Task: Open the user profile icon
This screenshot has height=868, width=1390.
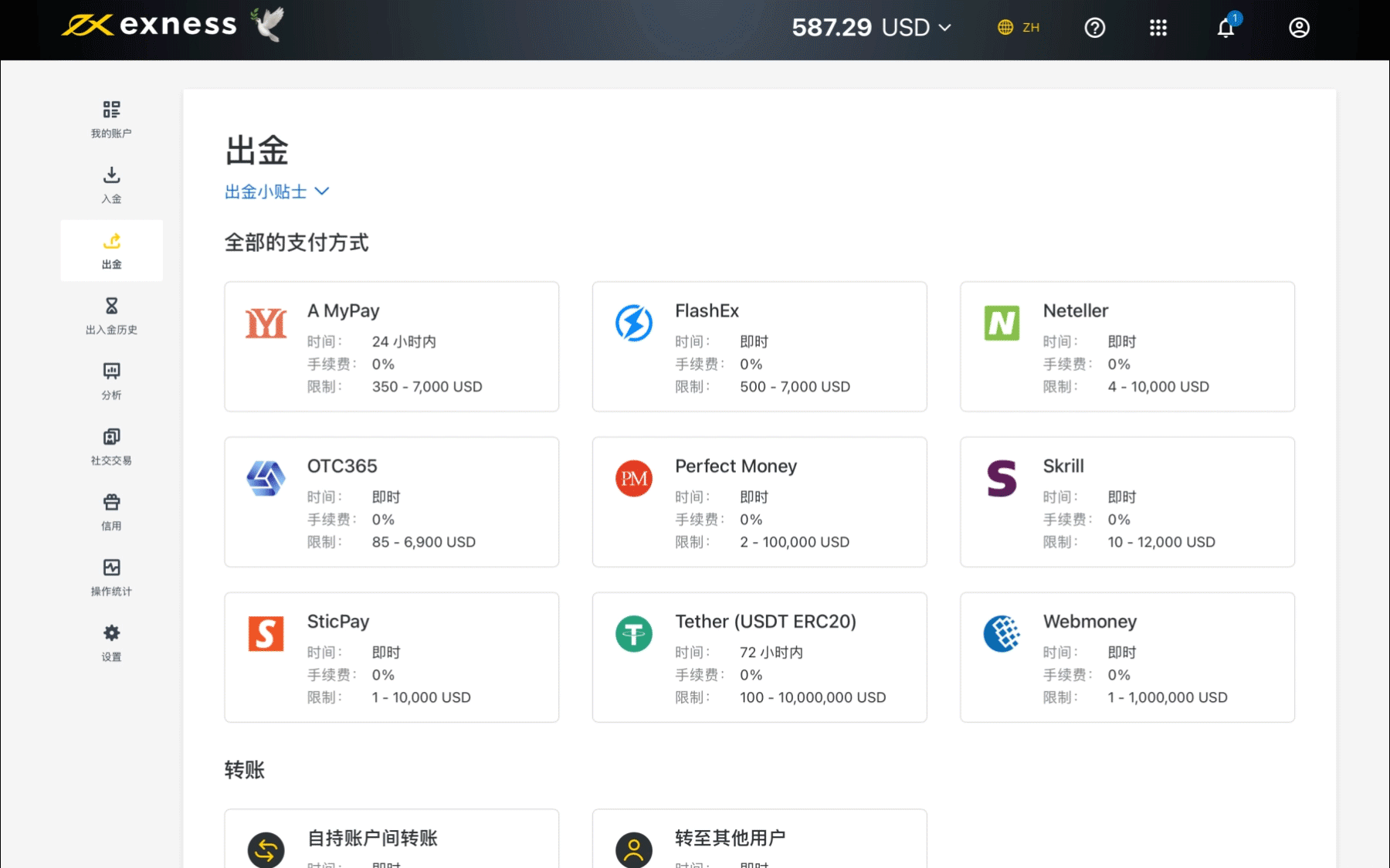Action: click(1299, 28)
